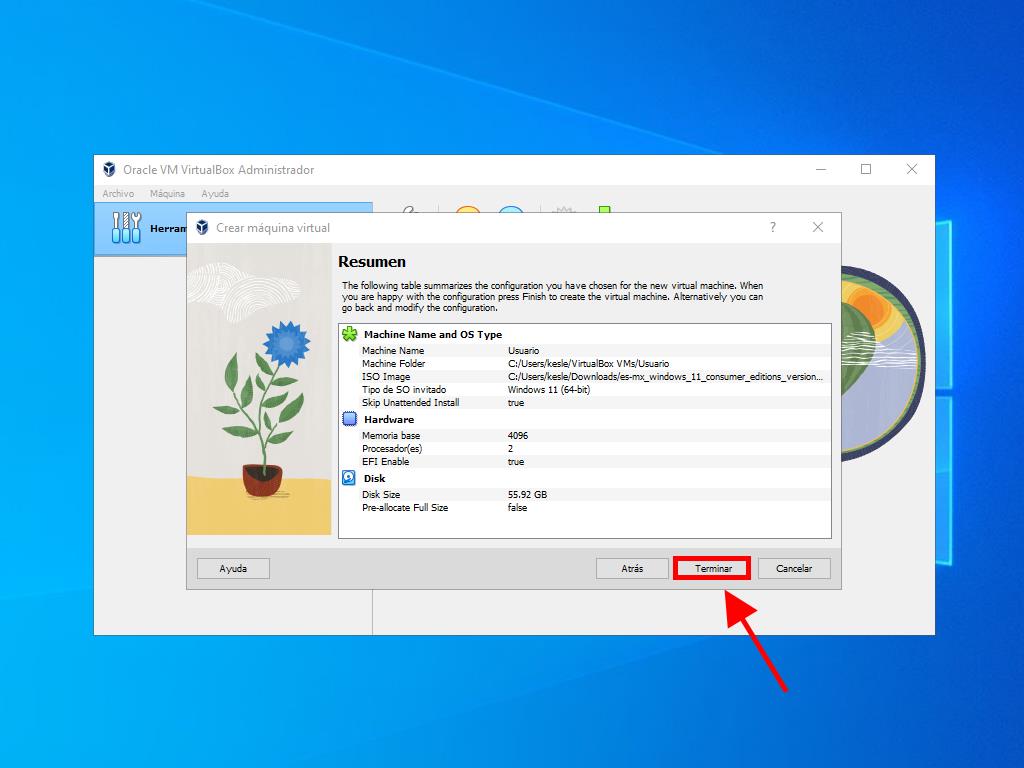Select the ISO Image row
The width and height of the screenshot is (1024, 768).
tap(590, 377)
